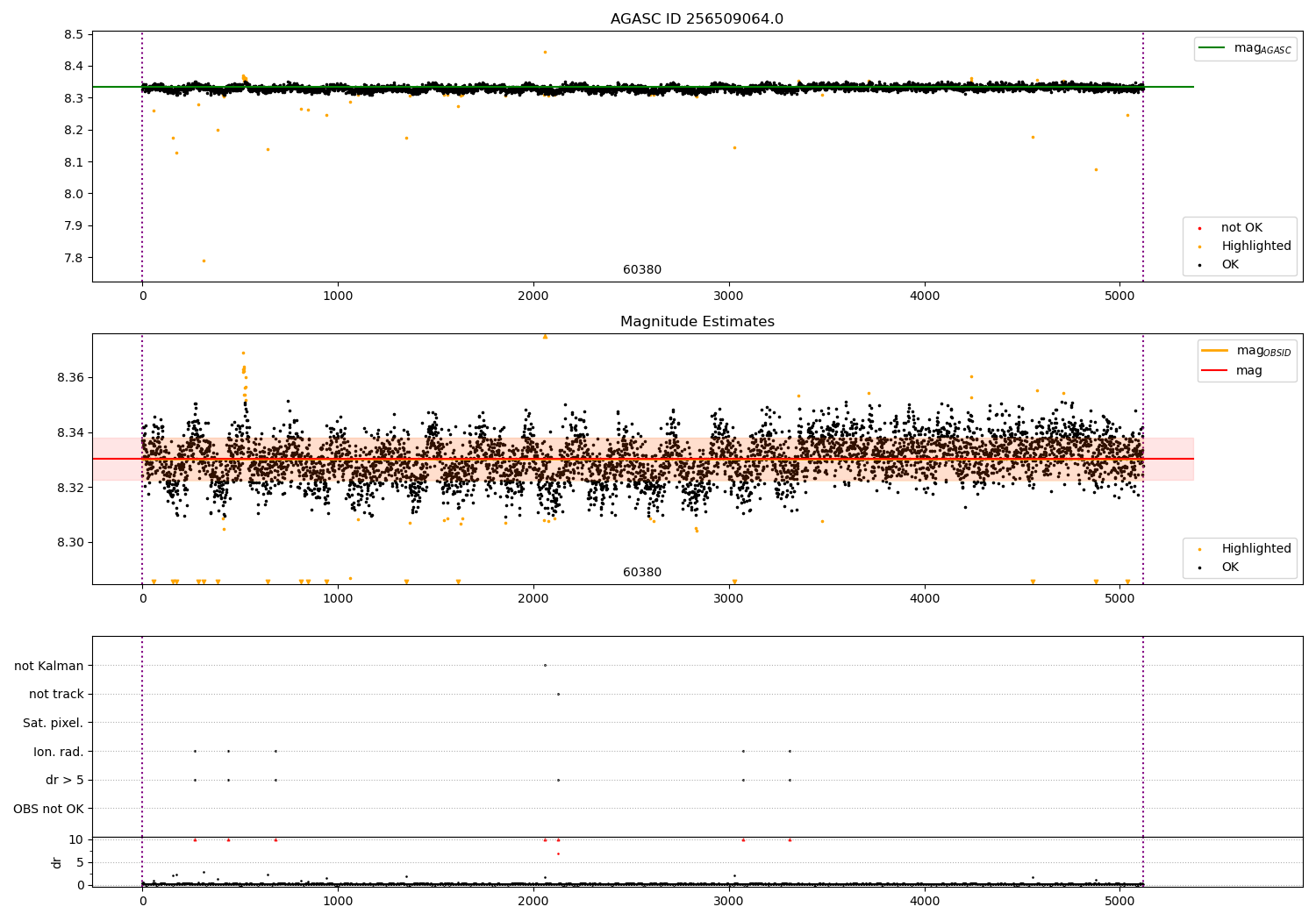1316x921 pixels.
Task: Click the "8.36" y-axis tick label
Action: click(x=70, y=378)
